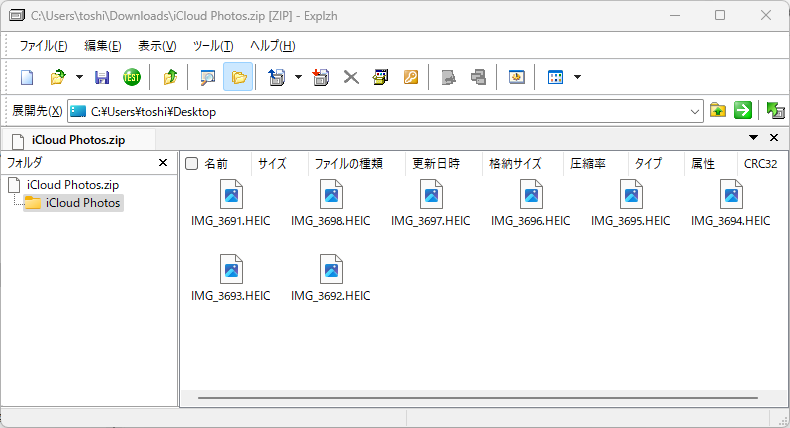Close the iCloud Photos.zip tab
Viewport: 790px width, 428px height.
(774, 138)
